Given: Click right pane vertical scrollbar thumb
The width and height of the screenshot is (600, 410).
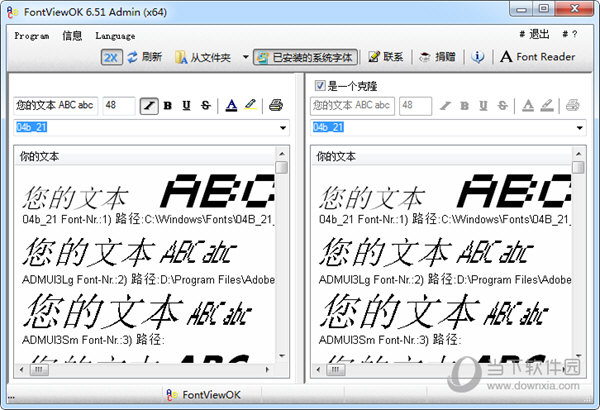Looking at the screenshot, I should (579, 167).
